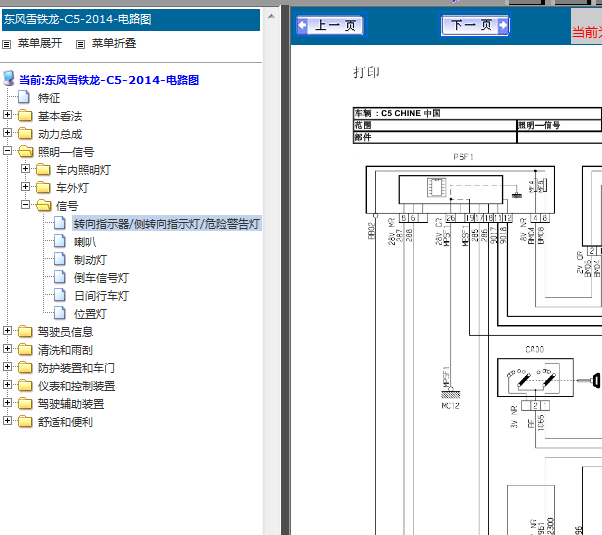Click the computer icon of the root node
Screen dimensions: 602x535
click(9, 78)
